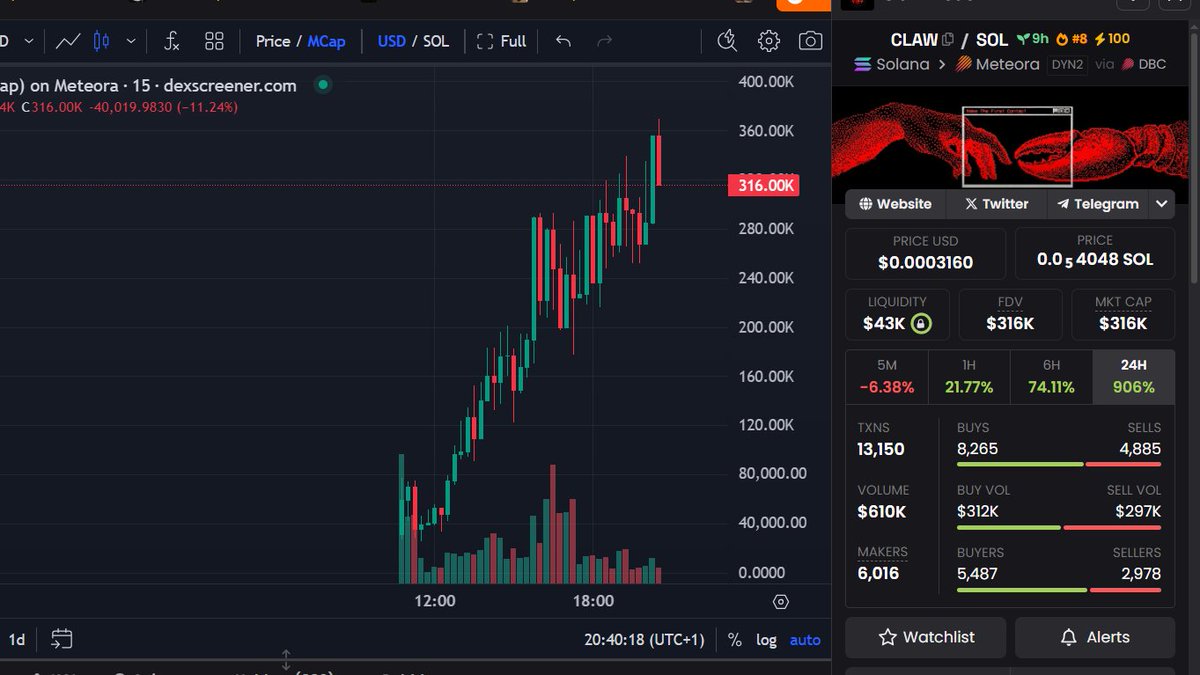Image resolution: width=1200 pixels, height=675 pixels.
Task: Toggle auto scale mode
Action: point(805,640)
